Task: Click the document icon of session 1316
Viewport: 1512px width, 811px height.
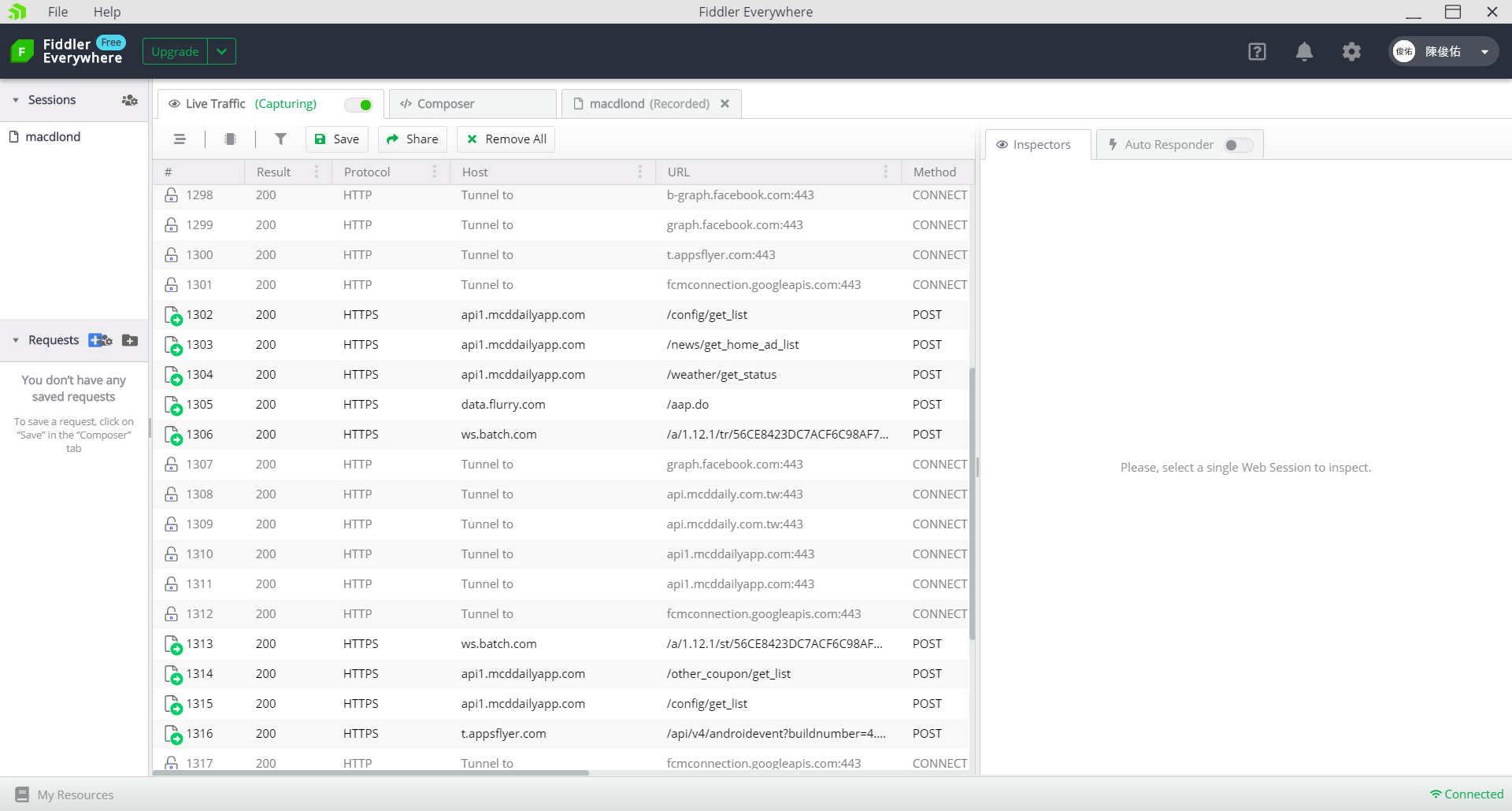Action: pos(172,735)
